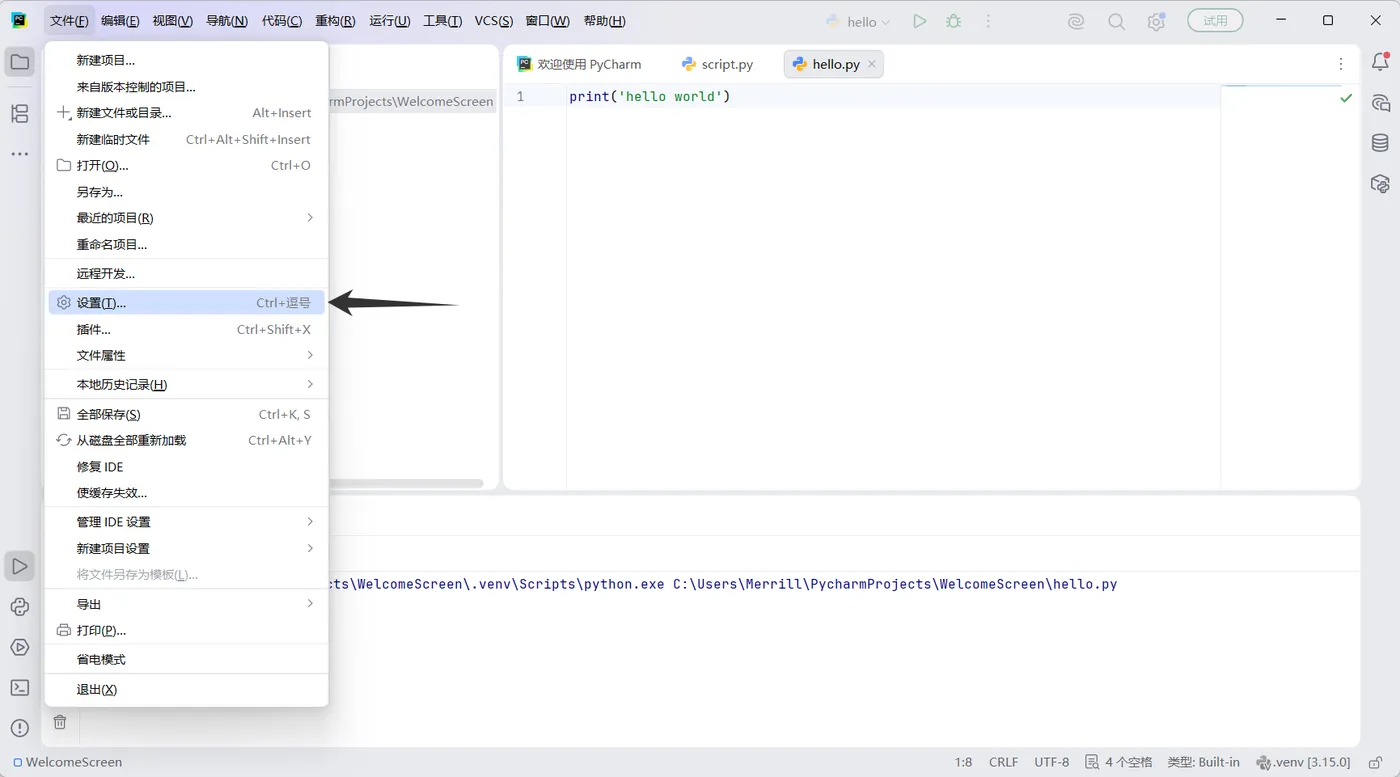Open the Database tool window icon
The height and width of the screenshot is (777, 1400).
1380,143
